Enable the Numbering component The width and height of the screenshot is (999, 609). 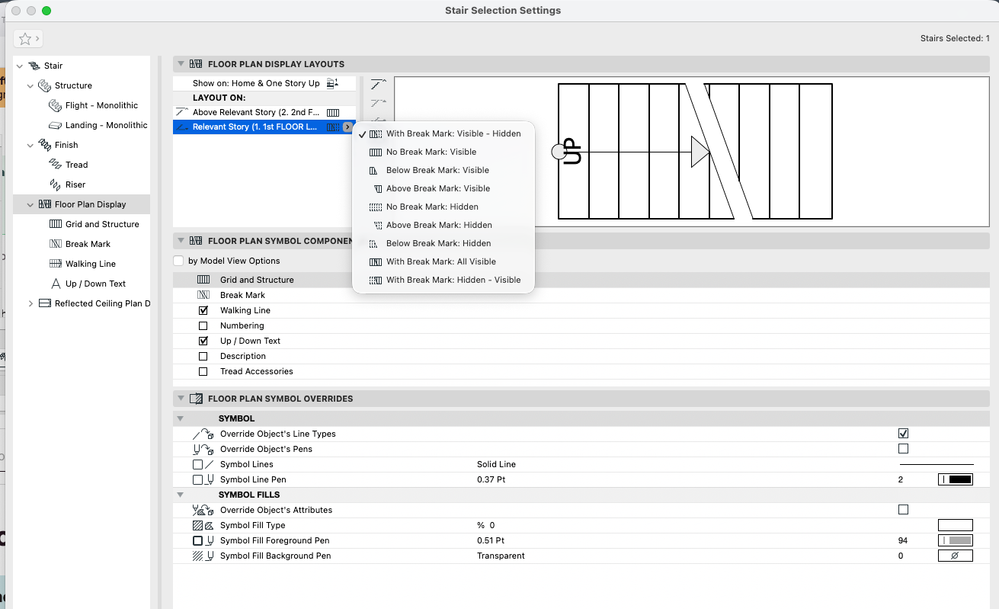(x=203, y=326)
